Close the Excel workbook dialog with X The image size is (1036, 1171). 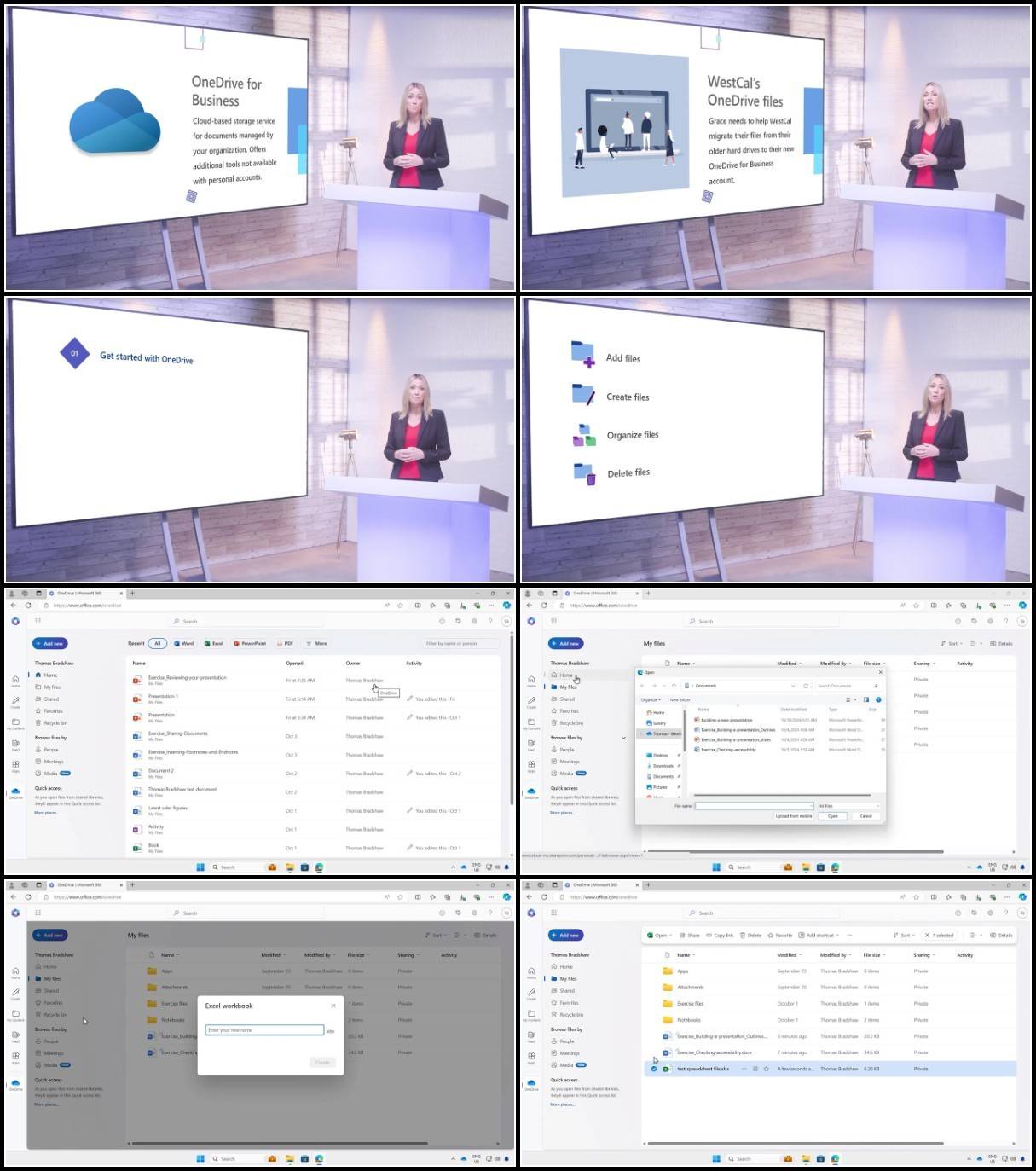pos(333,1006)
